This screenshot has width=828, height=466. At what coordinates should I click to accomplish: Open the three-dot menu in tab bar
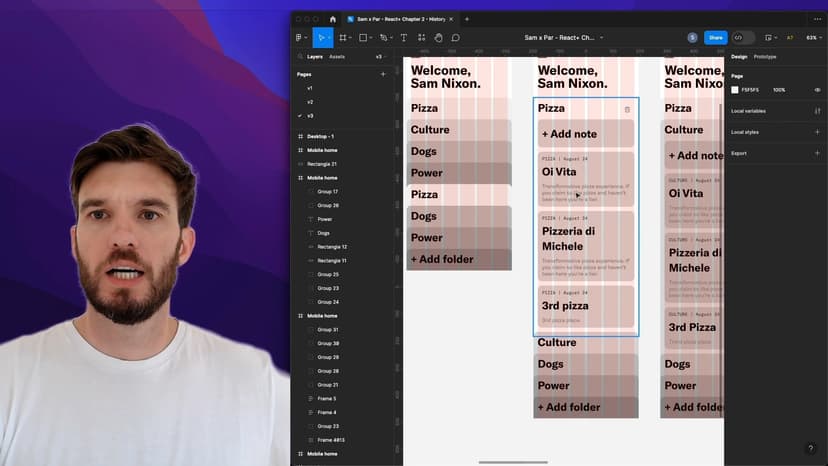coord(817,19)
